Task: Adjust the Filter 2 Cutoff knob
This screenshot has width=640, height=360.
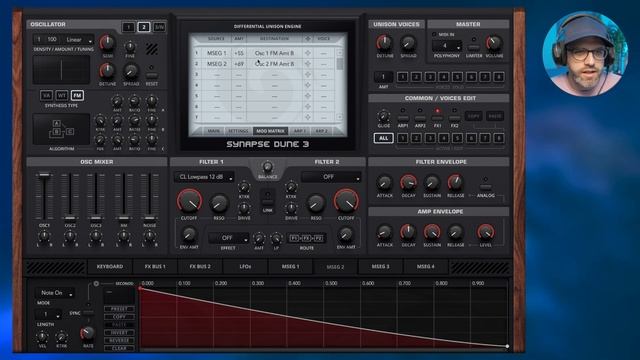Action: [x=346, y=201]
